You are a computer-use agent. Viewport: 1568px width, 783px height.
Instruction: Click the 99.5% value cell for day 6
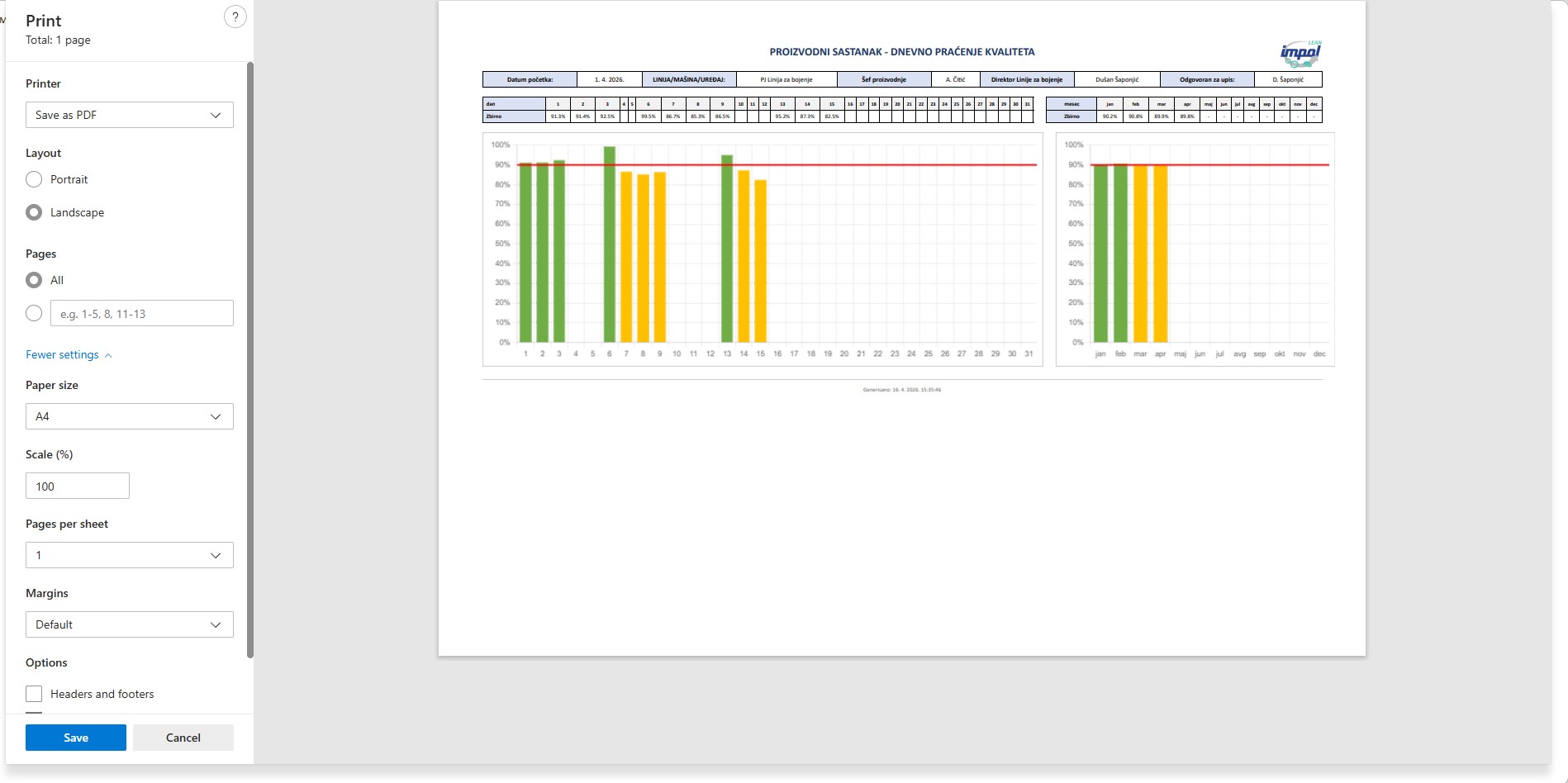coord(648,116)
